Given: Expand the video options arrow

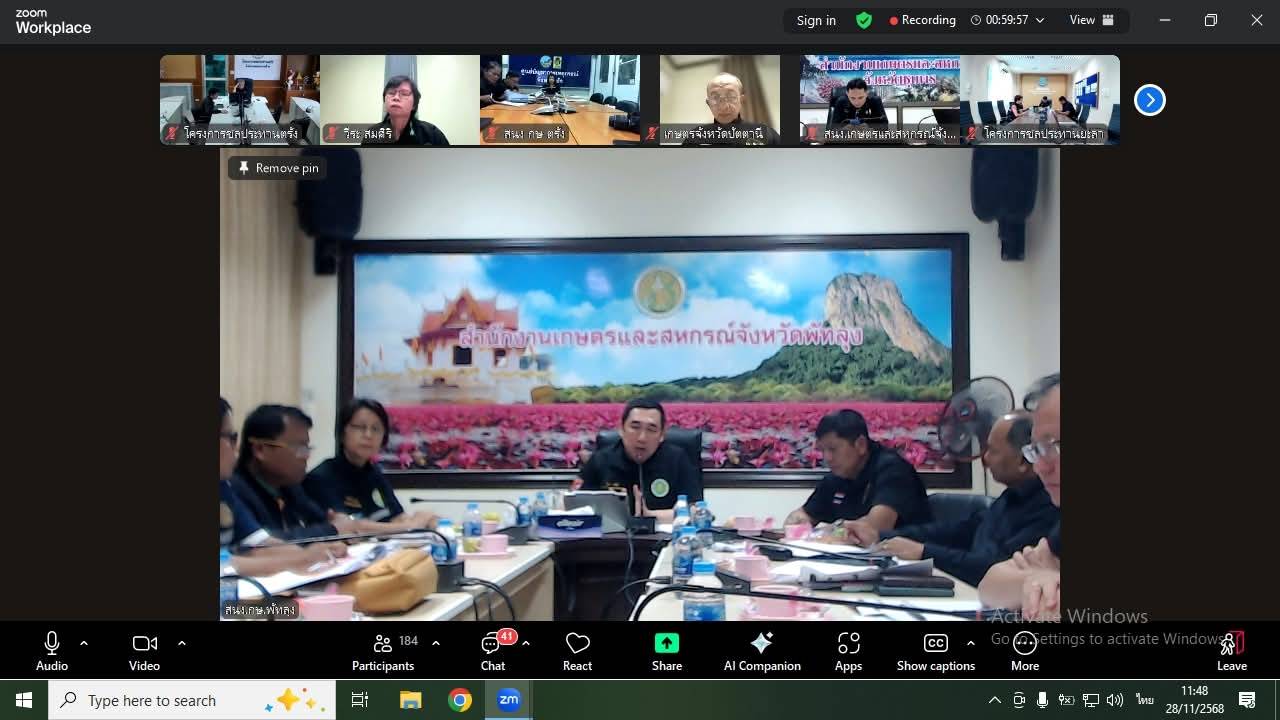Looking at the screenshot, I should (x=181, y=643).
